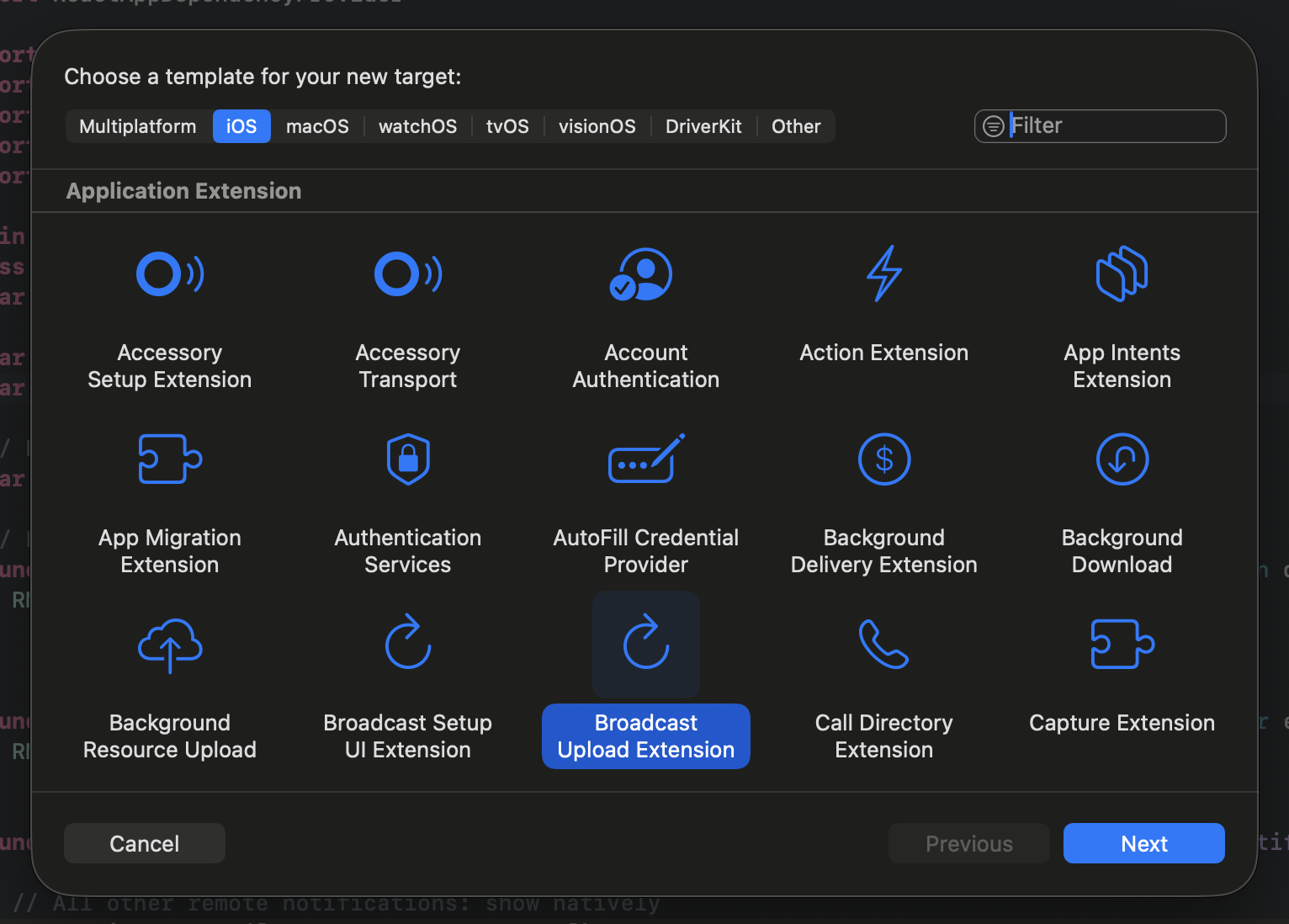This screenshot has width=1289, height=924.
Task: Choose the Account Authentication template icon
Action: tap(641, 274)
